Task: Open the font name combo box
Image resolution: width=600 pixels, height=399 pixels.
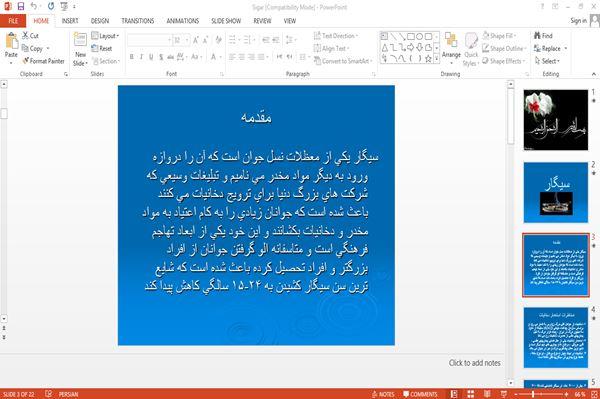Action: [150, 40]
